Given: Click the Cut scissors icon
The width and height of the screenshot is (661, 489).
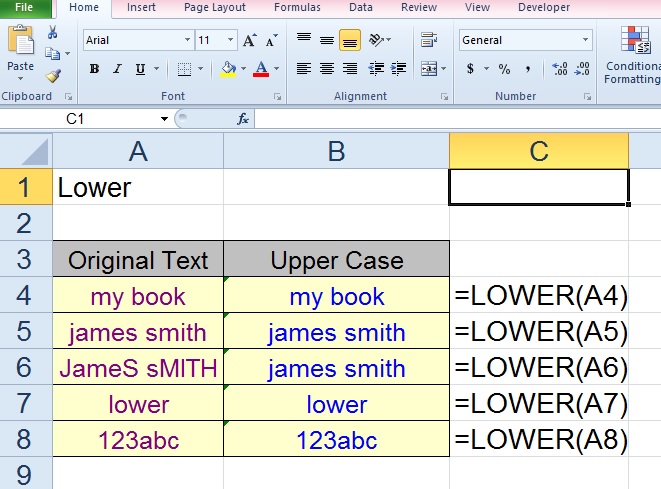Looking at the screenshot, I should 52,33.
